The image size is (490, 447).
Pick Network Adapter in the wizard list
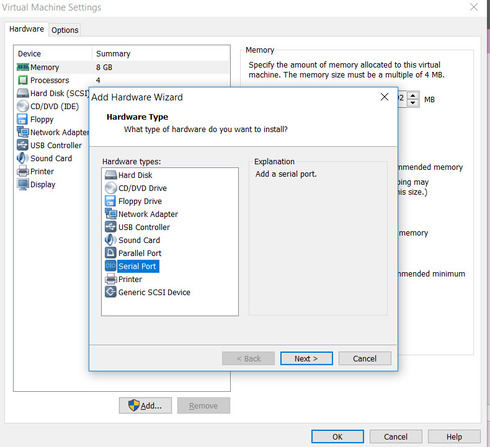click(142, 214)
